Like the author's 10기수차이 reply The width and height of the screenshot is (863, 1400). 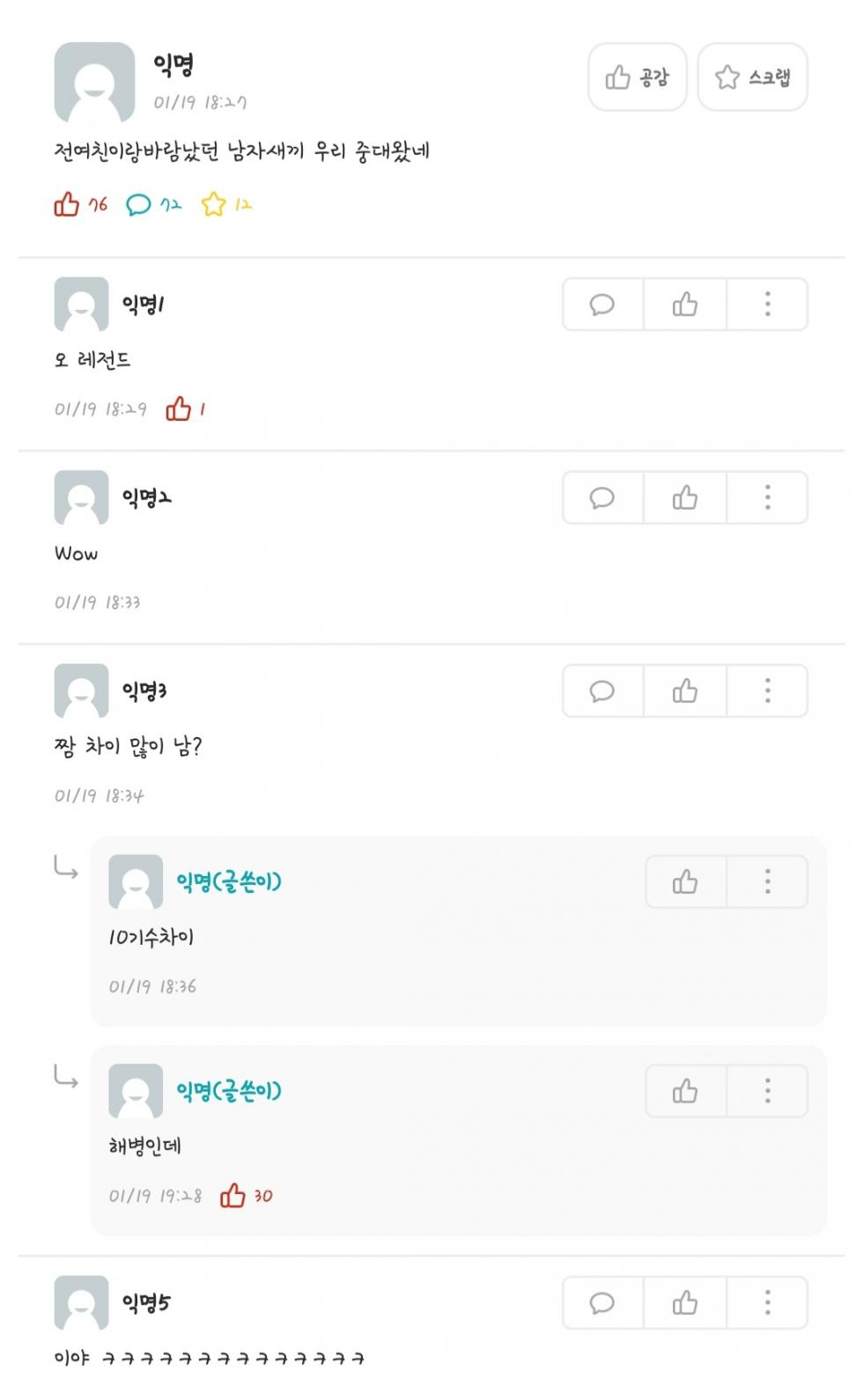pos(685,881)
